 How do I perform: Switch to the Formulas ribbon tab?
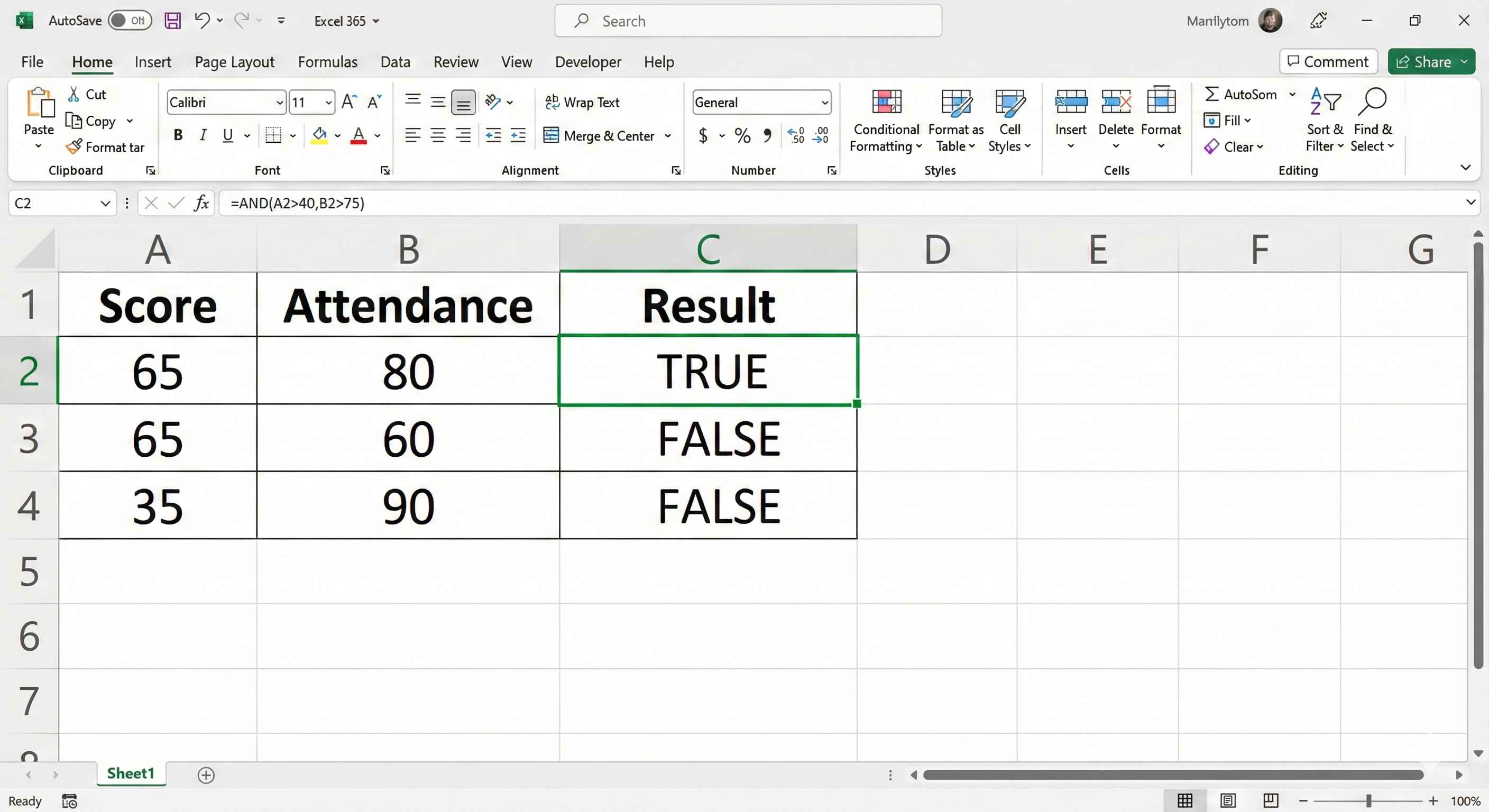pos(328,62)
